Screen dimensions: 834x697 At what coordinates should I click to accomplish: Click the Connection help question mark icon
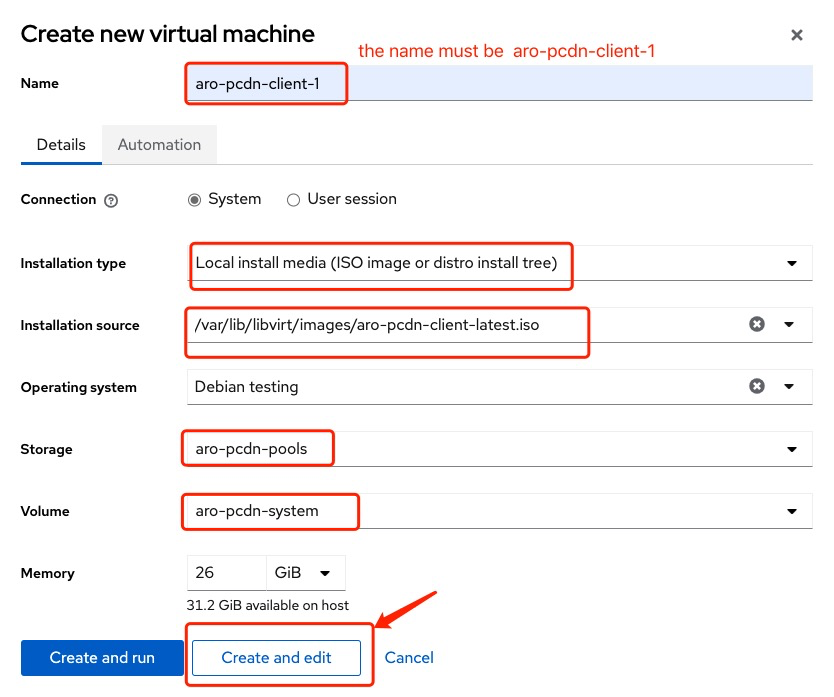click(111, 200)
